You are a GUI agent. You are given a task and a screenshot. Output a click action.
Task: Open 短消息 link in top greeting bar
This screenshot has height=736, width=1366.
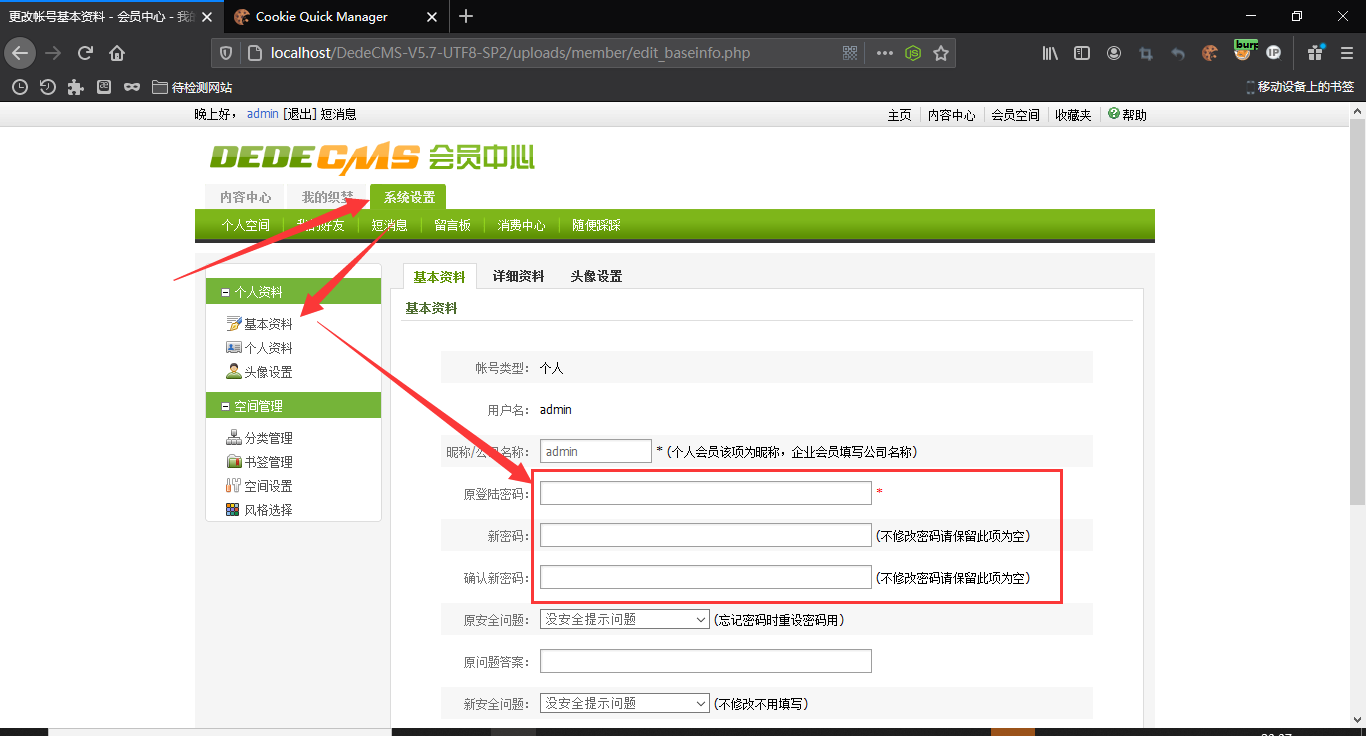pyautogui.click(x=338, y=114)
